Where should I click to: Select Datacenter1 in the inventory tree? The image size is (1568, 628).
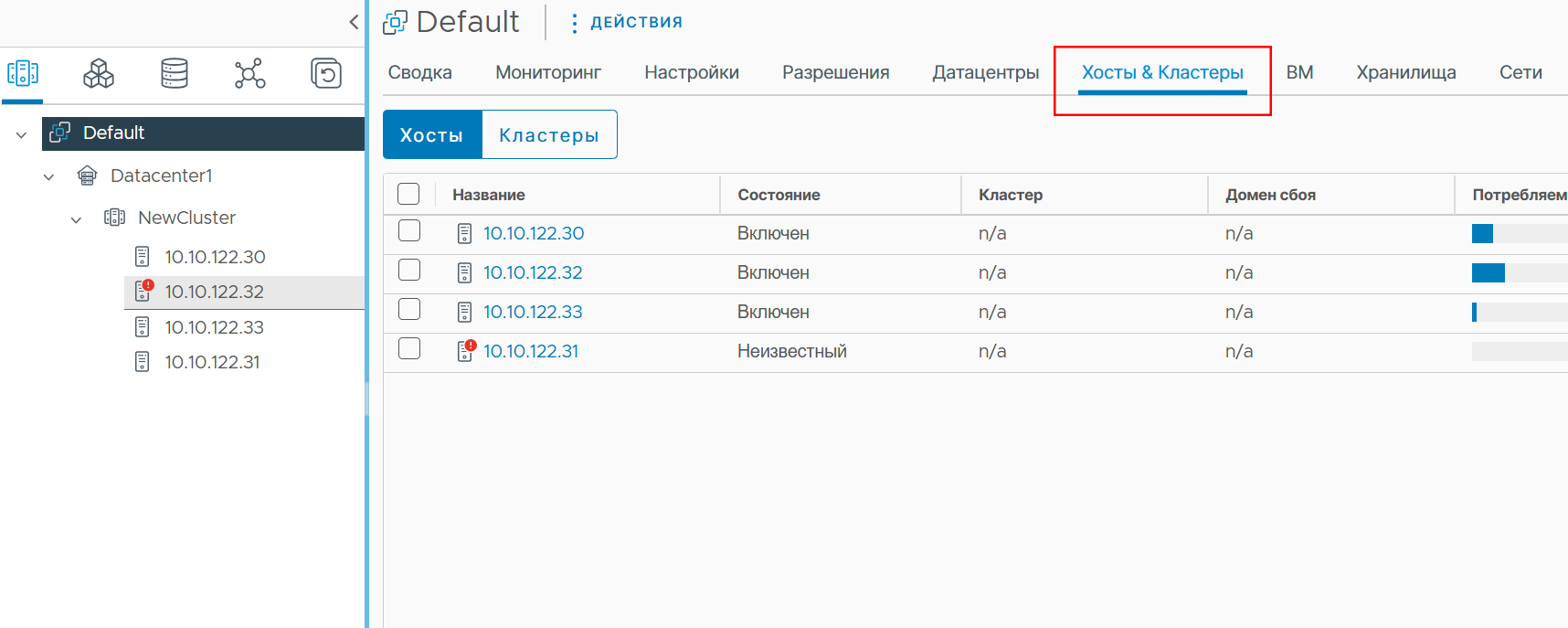[162, 176]
